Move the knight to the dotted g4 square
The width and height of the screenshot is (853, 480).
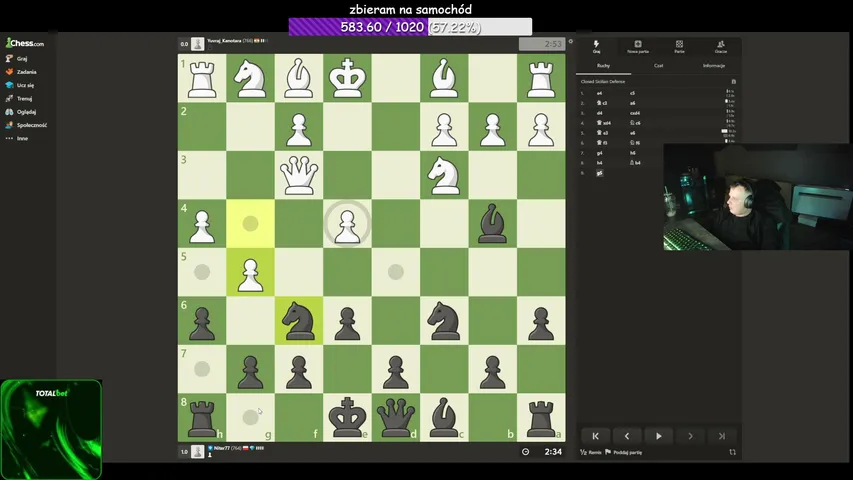tap(250, 223)
